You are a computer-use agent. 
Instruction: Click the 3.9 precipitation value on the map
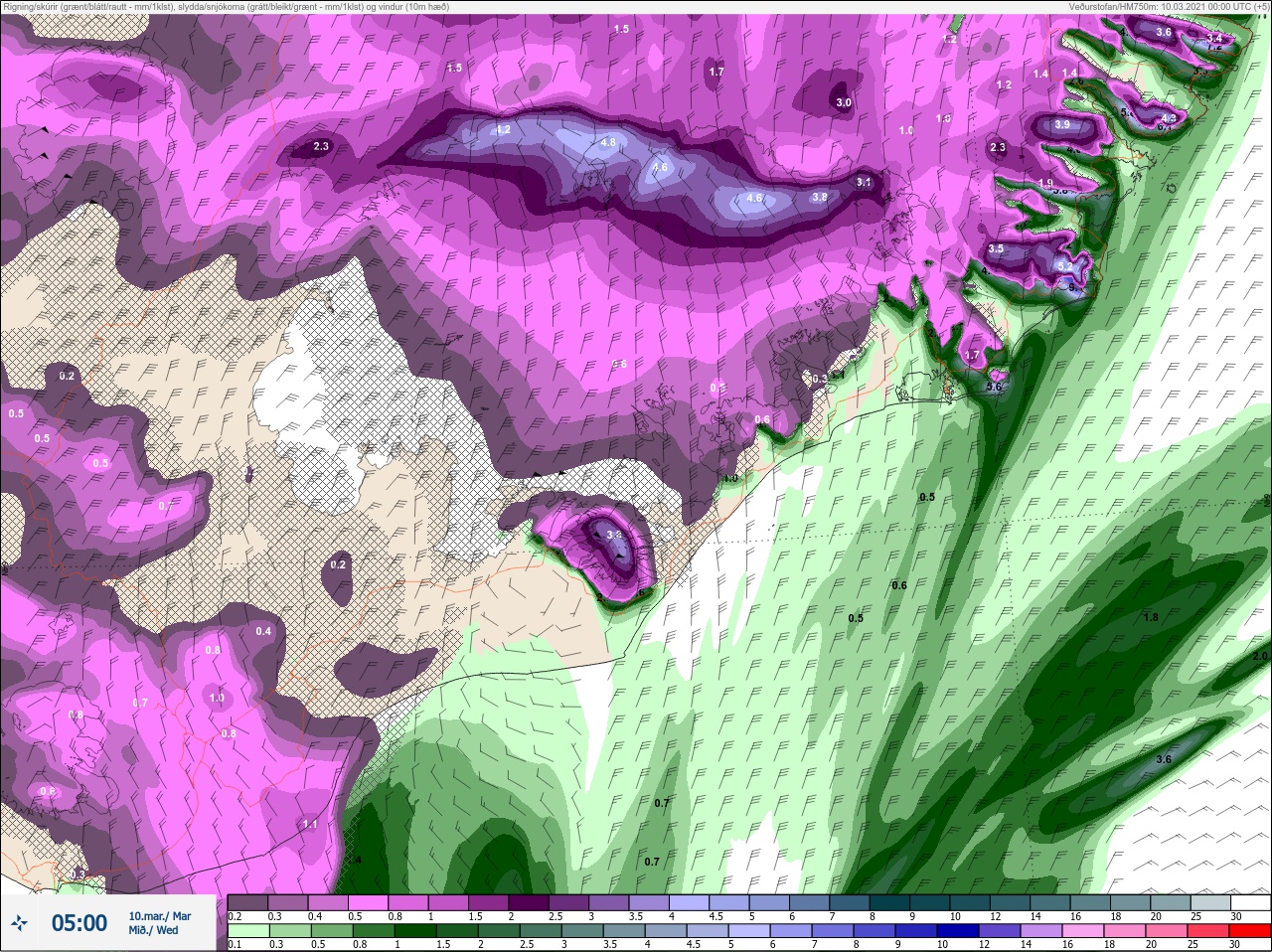tap(1062, 125)
